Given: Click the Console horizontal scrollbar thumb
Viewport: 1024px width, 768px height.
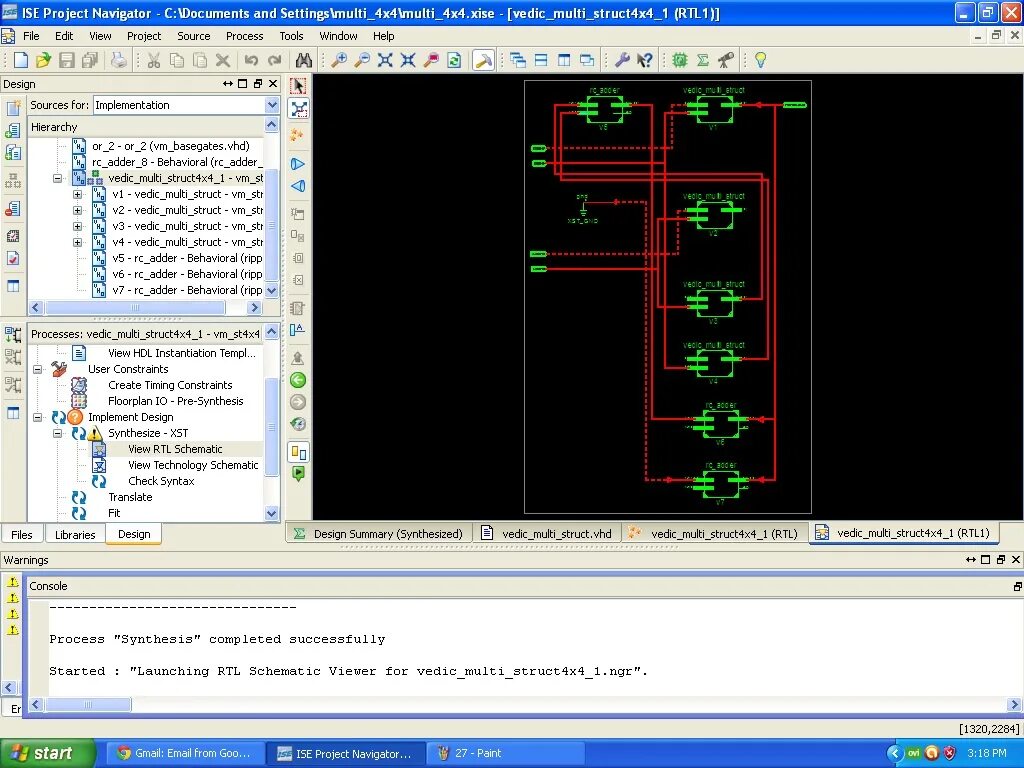Looking at the screenshot, I should coord(88,705).
